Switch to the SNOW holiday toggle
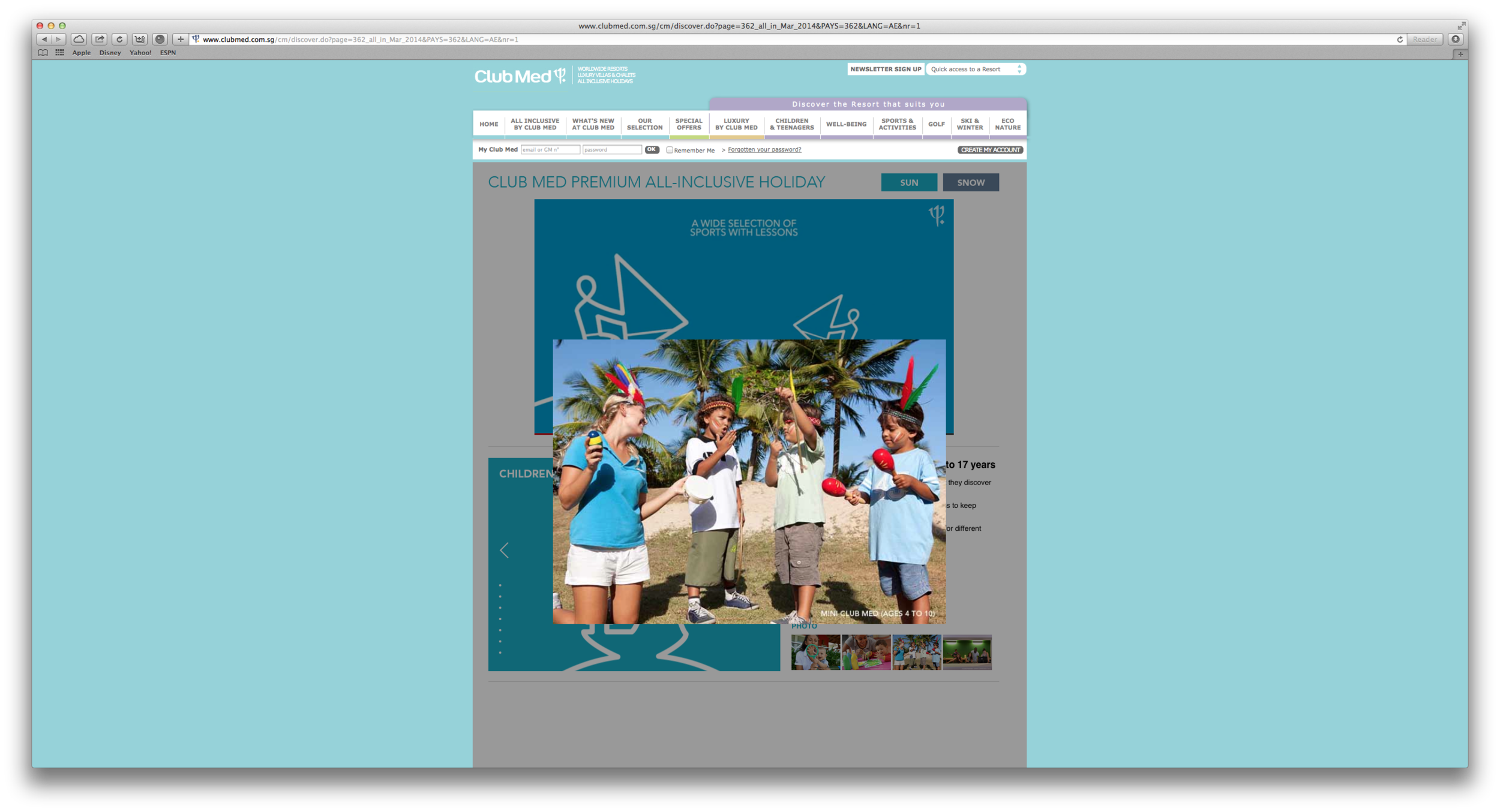 (970, 182)
